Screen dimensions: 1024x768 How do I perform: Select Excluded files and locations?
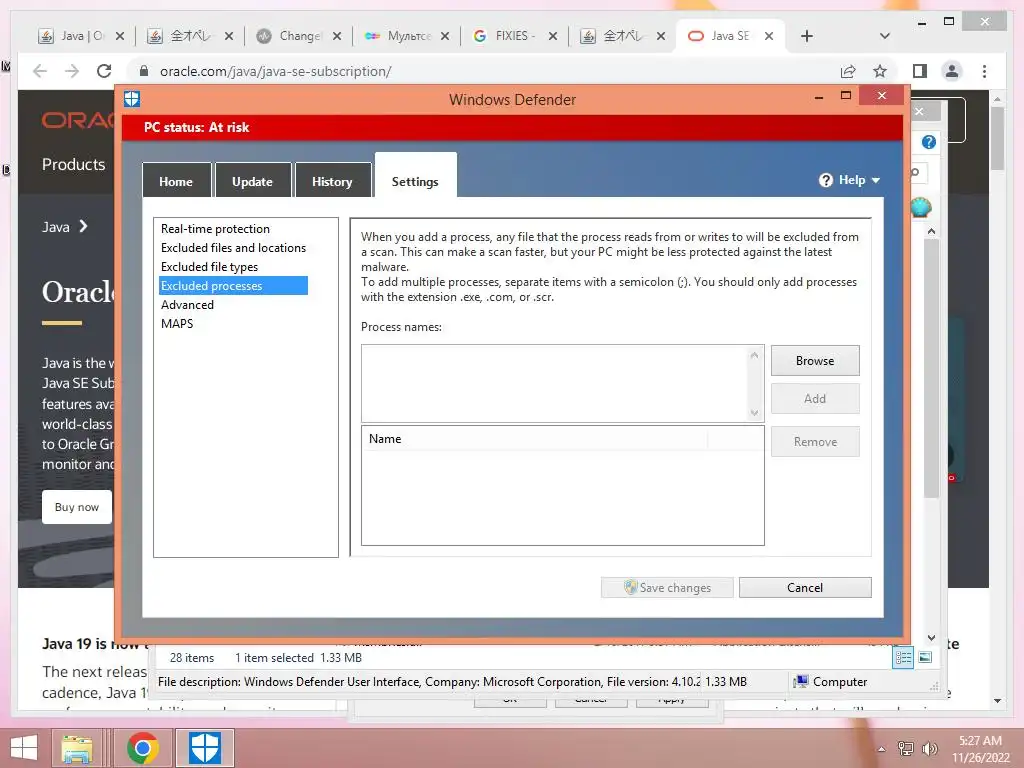point(233,248)
